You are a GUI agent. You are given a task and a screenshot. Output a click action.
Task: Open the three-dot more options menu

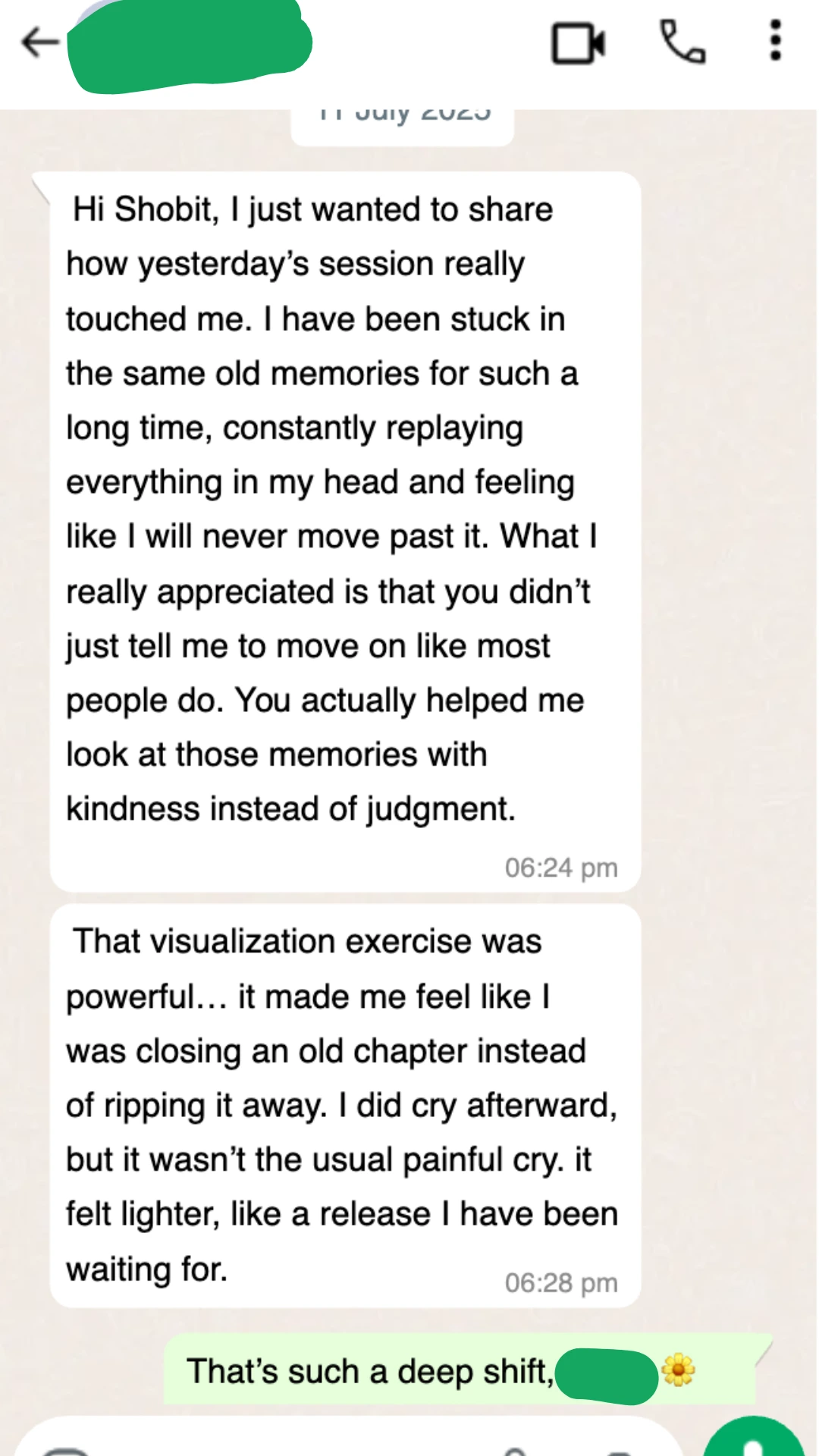pos(775,41)
